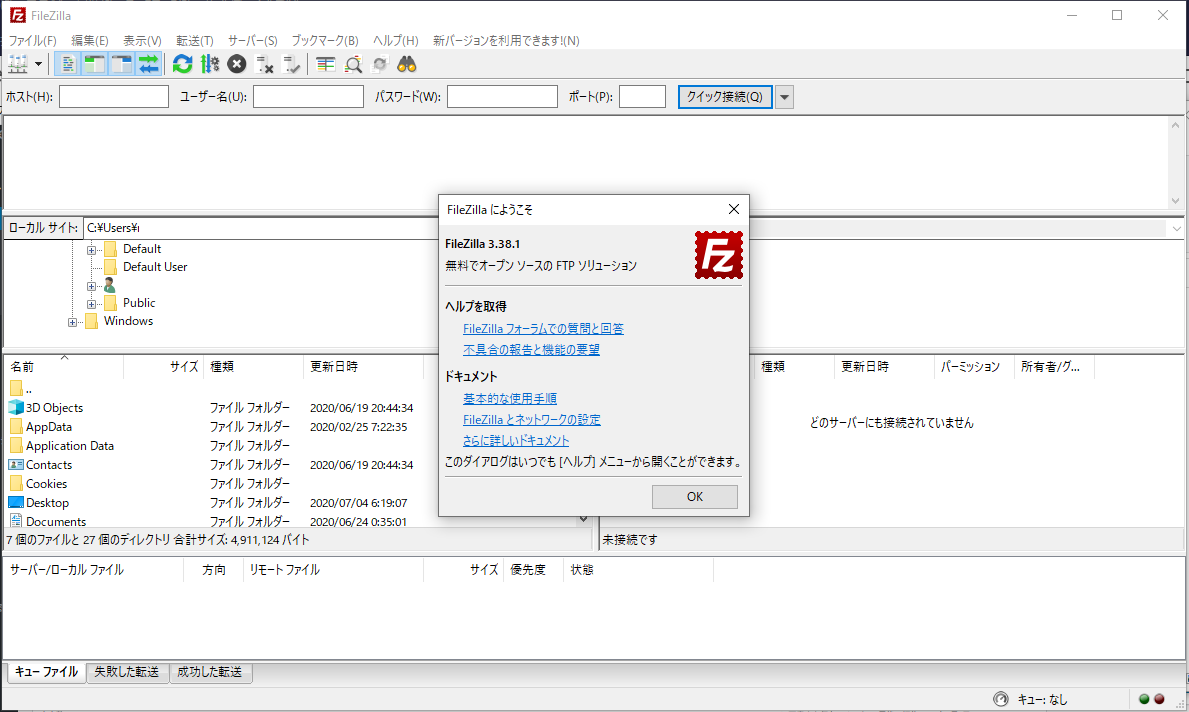Click the ホスト(H) input field

click(113, 96)
